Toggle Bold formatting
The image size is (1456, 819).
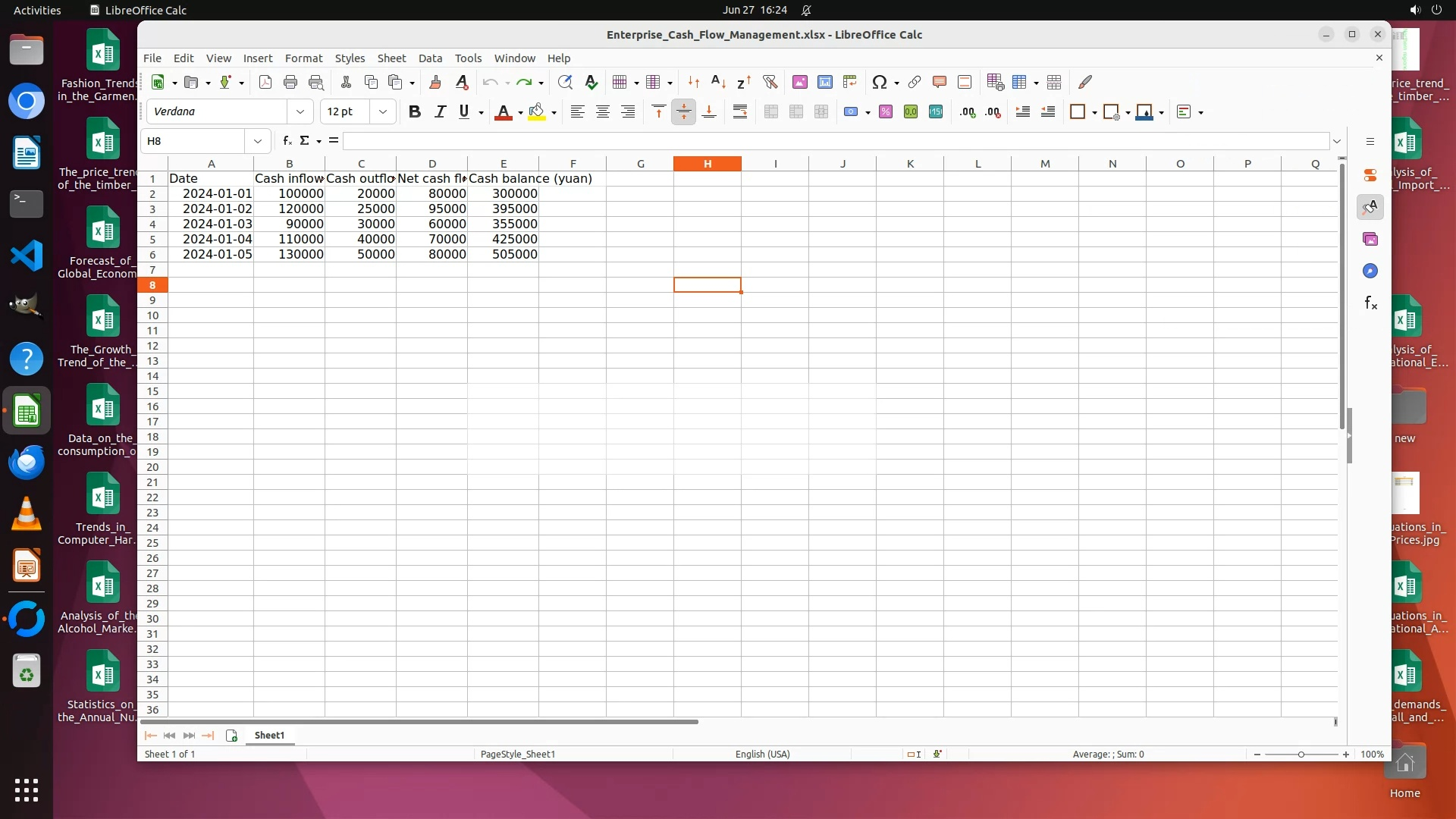414,111
